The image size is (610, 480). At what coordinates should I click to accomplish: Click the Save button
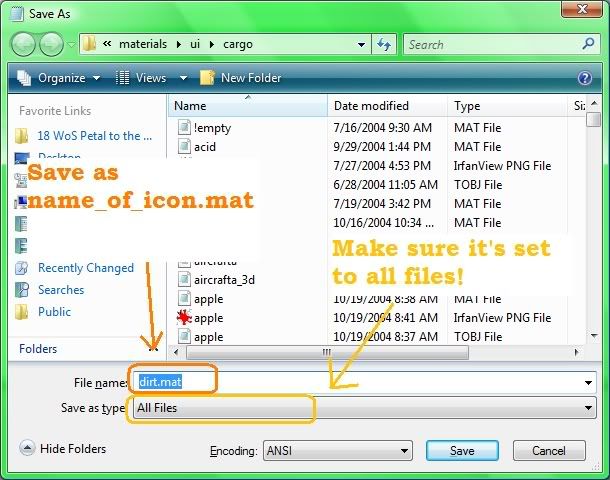[x=462, y=451]
